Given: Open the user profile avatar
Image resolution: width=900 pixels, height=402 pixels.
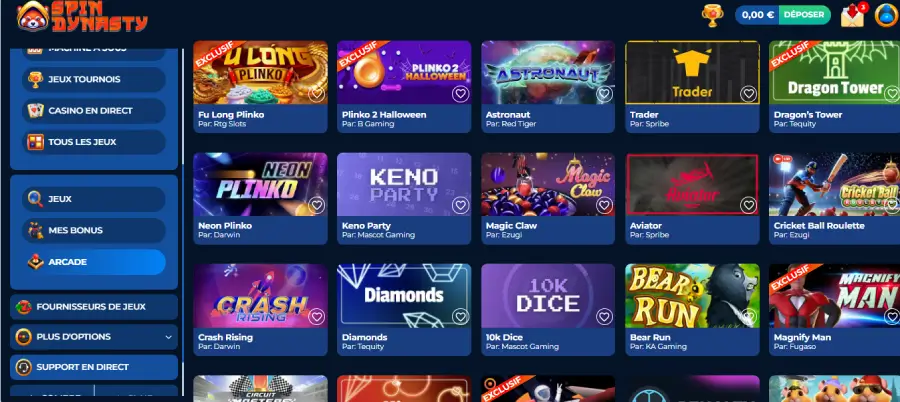Looking at the screenshot, I should click(886, 16).
